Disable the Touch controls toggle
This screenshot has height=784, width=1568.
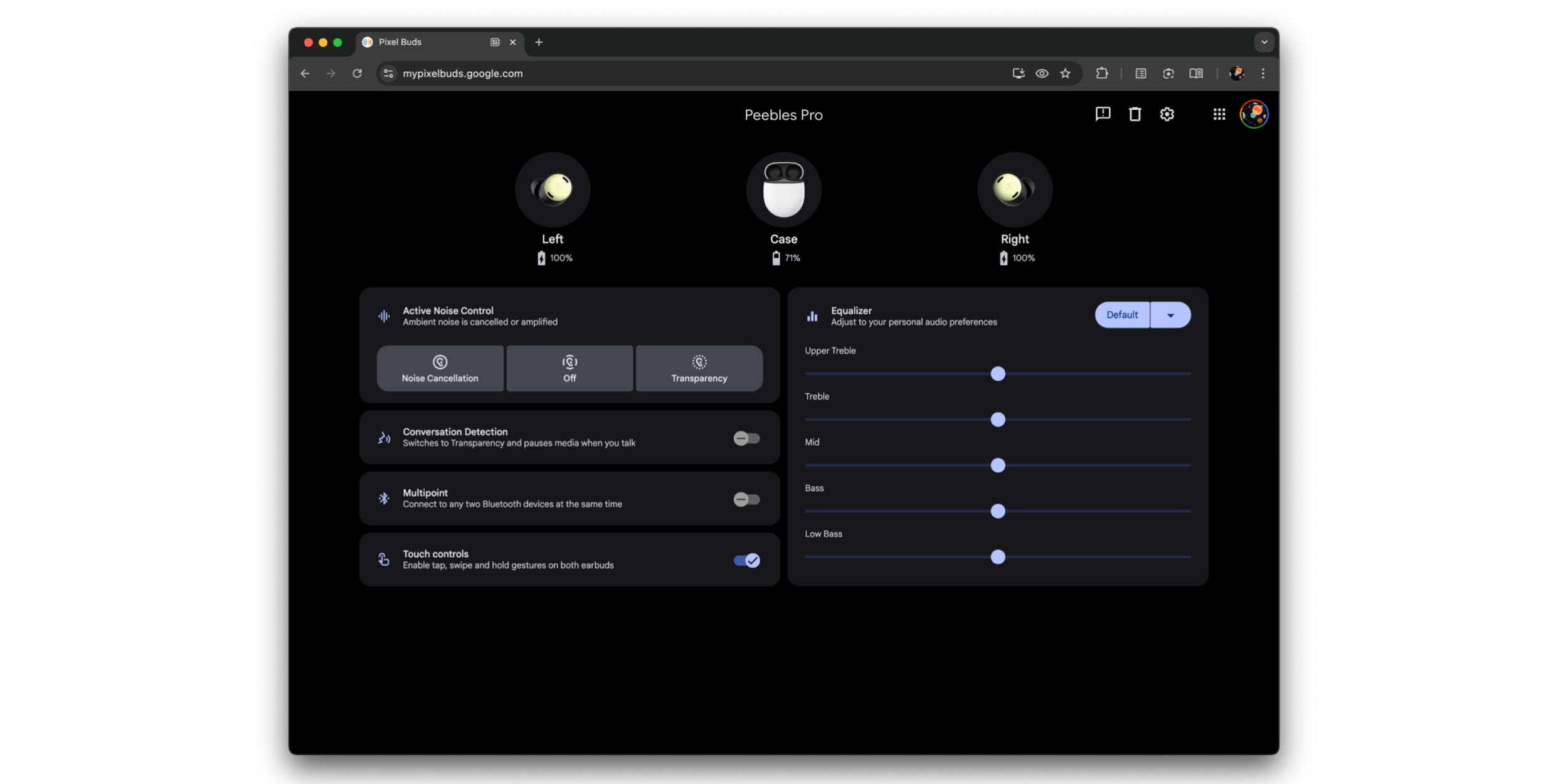click(x=746, y=560)
